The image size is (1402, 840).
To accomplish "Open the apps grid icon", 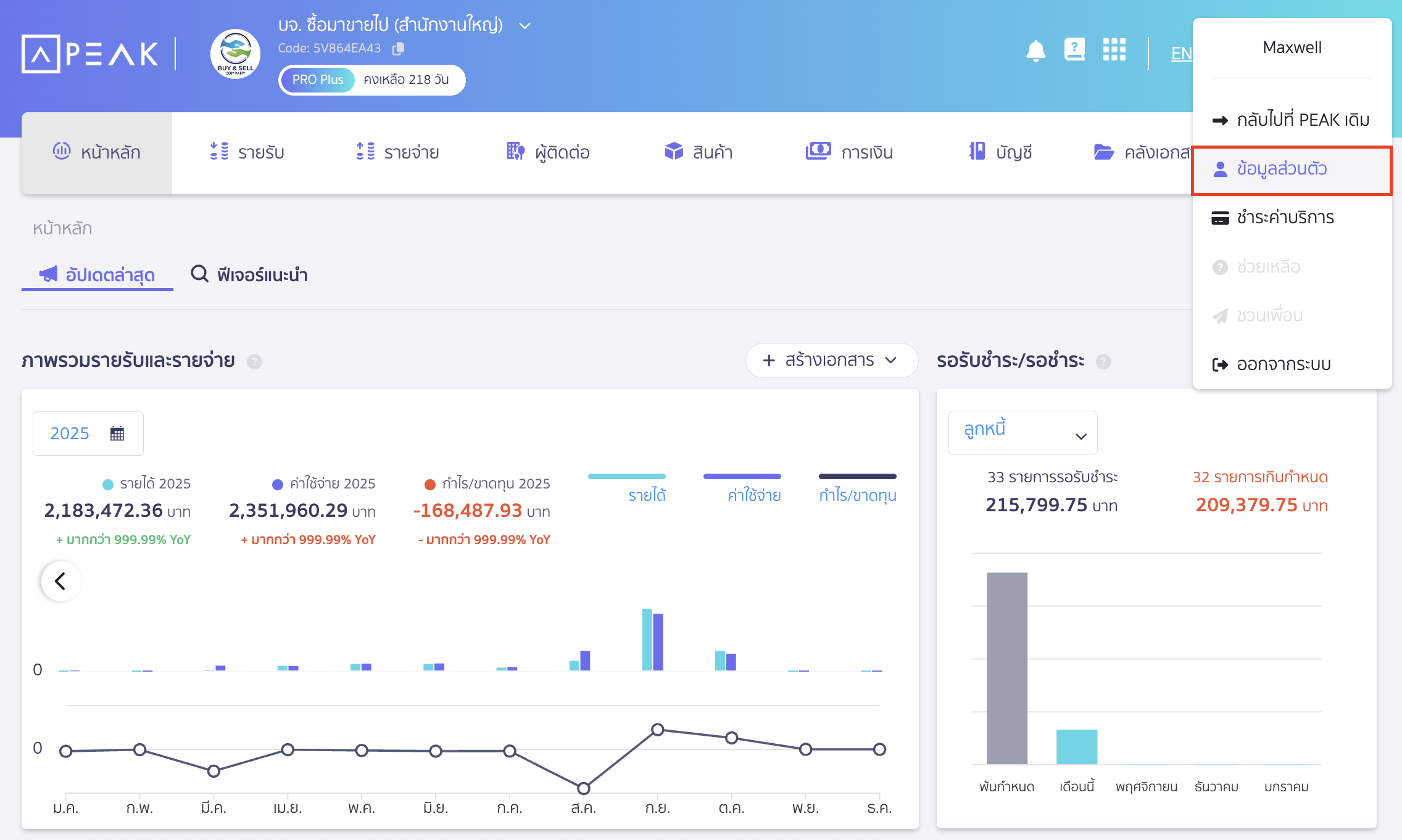I will click(x=1114, y=49).
